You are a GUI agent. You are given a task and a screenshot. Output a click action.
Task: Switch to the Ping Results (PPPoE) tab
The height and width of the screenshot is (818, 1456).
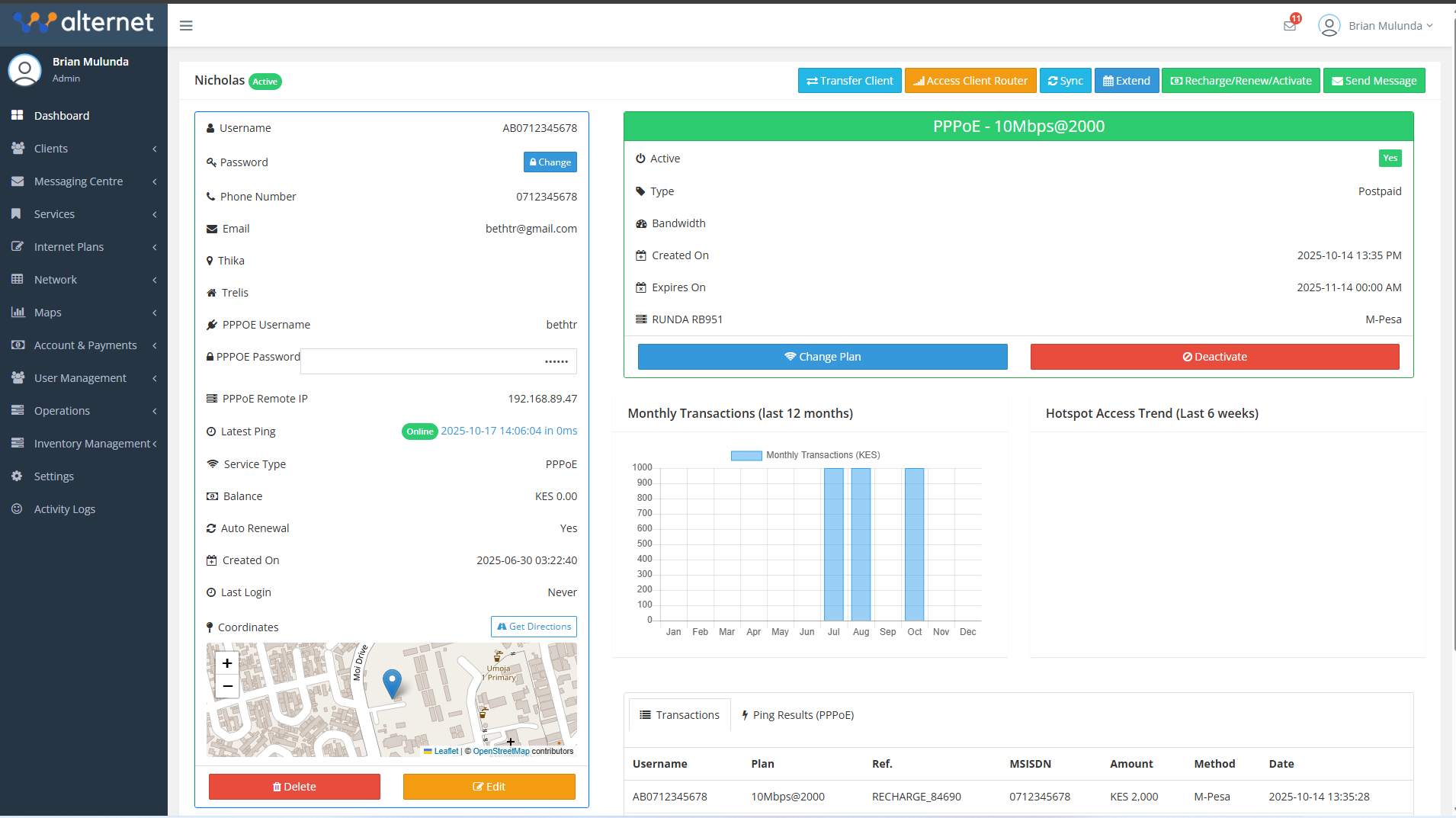tap(797, 714)
